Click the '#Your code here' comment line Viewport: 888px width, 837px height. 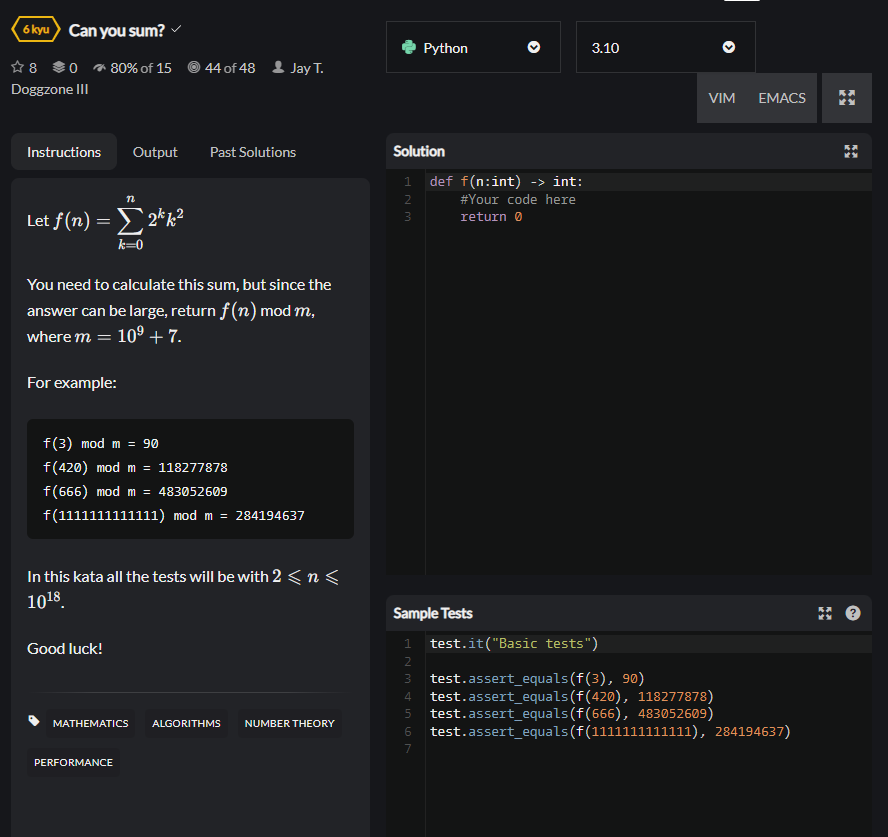[x=518, y=199]
